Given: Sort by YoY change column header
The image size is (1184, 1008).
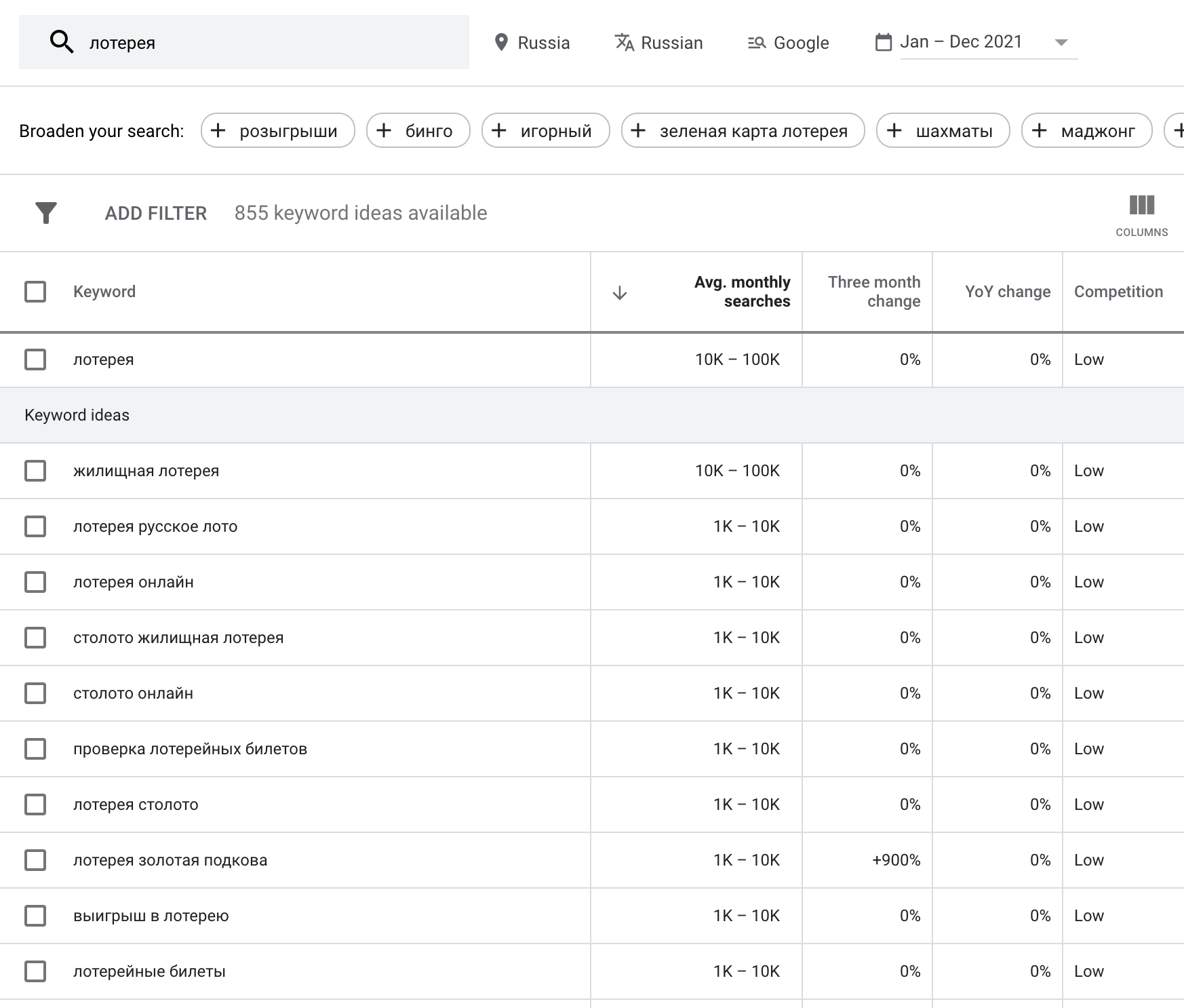Looking at the screenshot, I should [x=1008, y=292].
